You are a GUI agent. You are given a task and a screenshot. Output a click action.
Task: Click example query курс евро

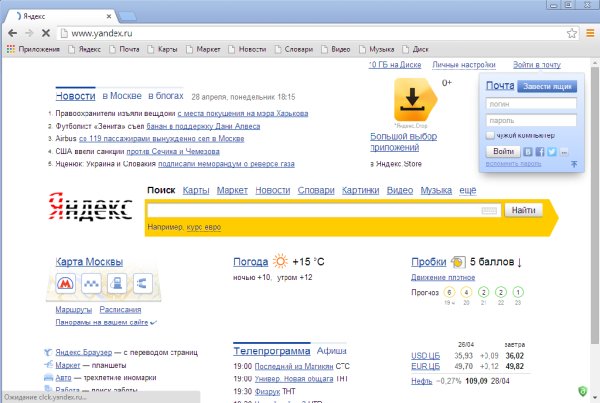pos(204,227)
